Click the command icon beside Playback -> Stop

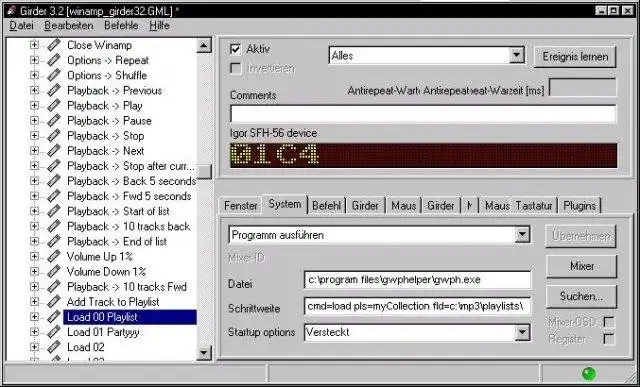click(54, 136)
